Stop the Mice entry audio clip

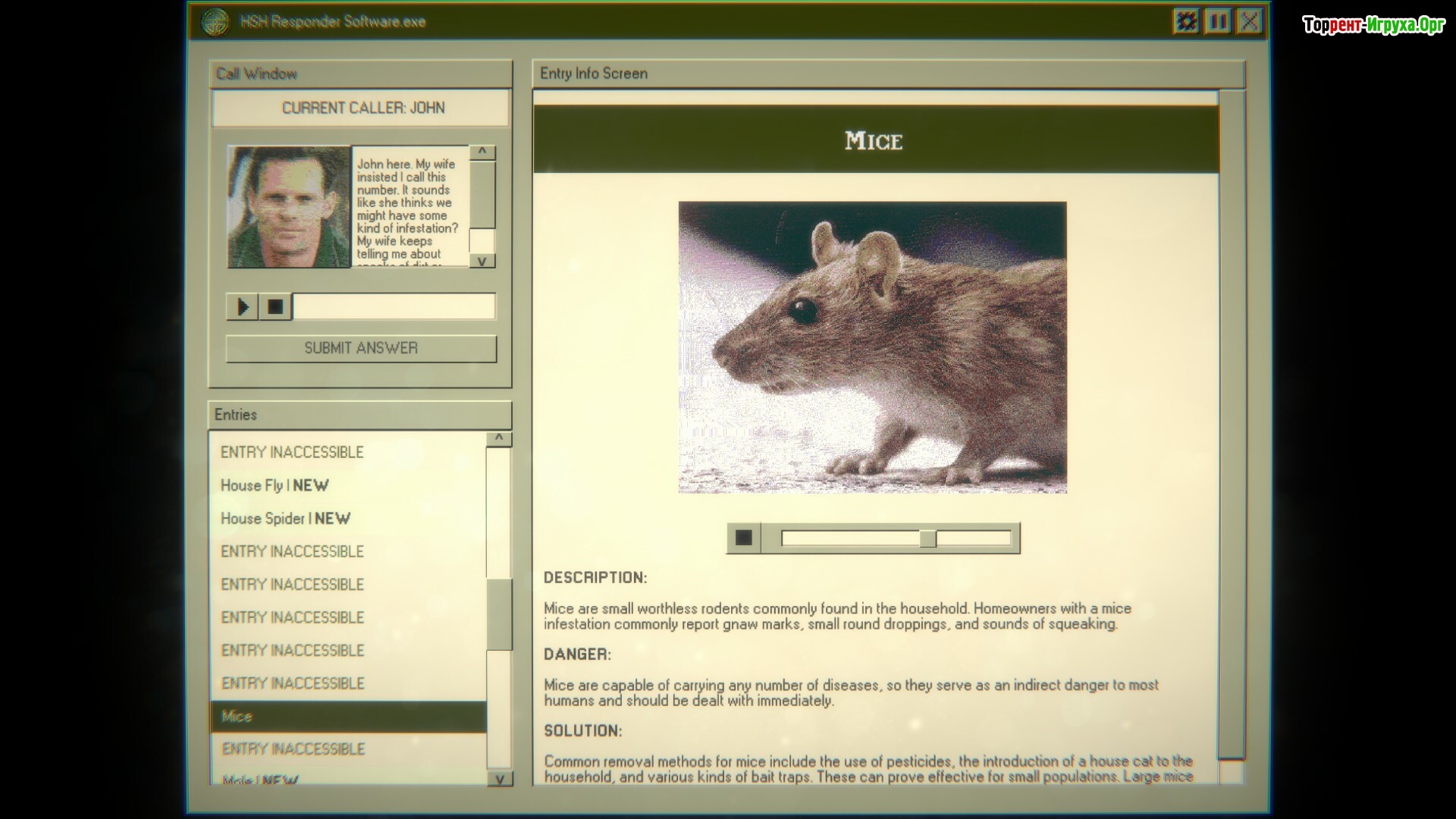click(743, 538)
